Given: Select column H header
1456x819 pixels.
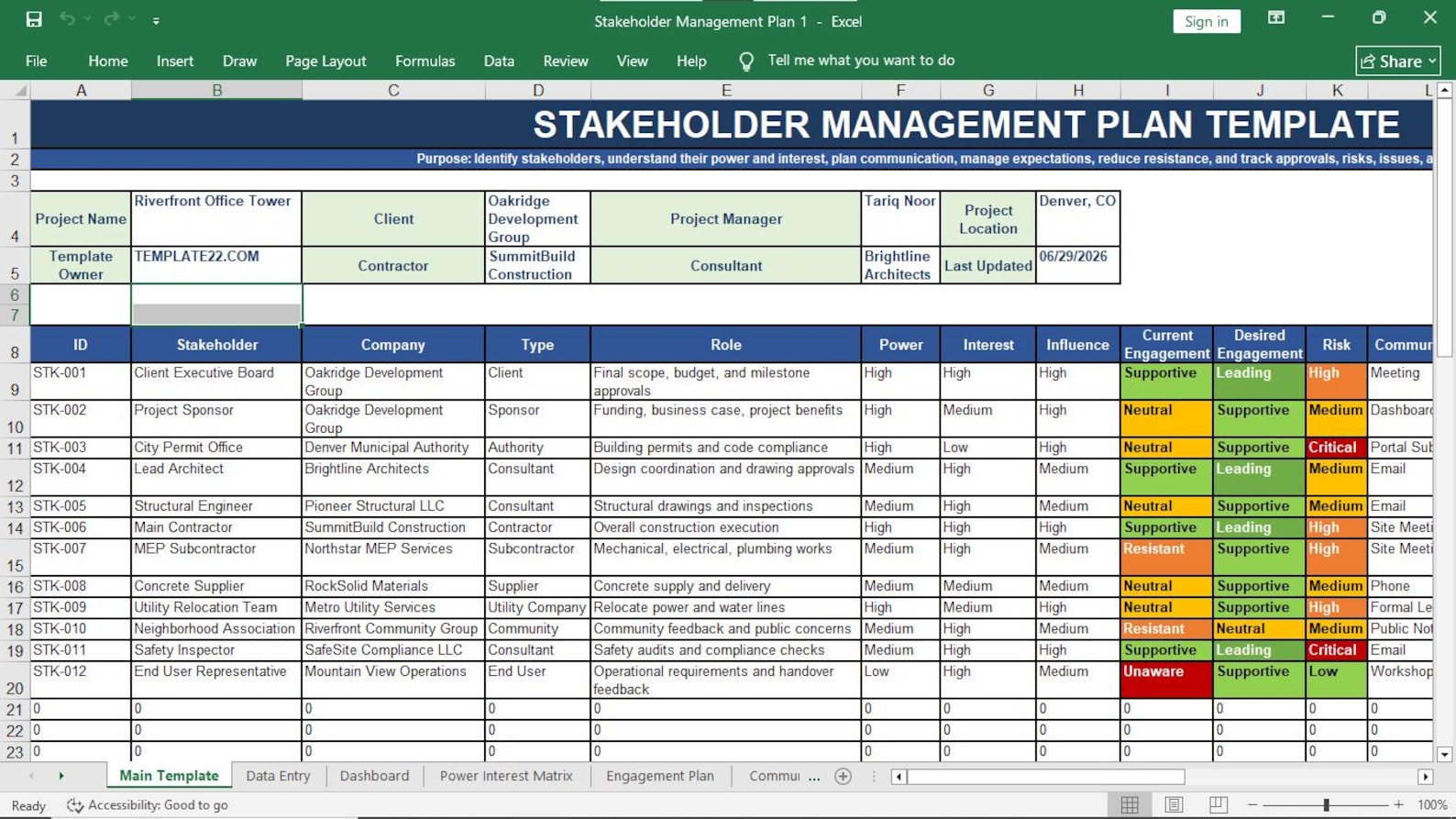Looking at the screenshot, I should point(1078,90).
